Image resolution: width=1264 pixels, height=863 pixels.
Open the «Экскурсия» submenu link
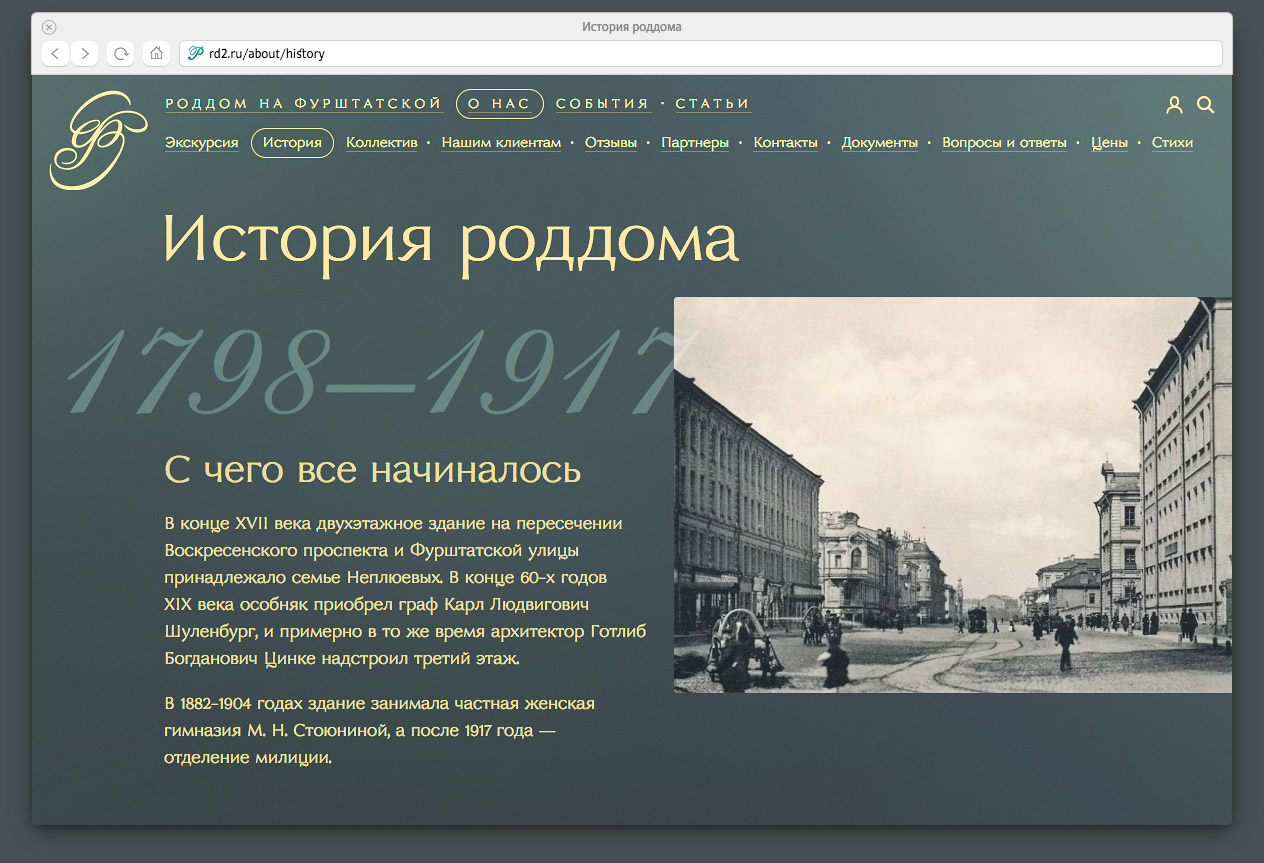(201, 143)
